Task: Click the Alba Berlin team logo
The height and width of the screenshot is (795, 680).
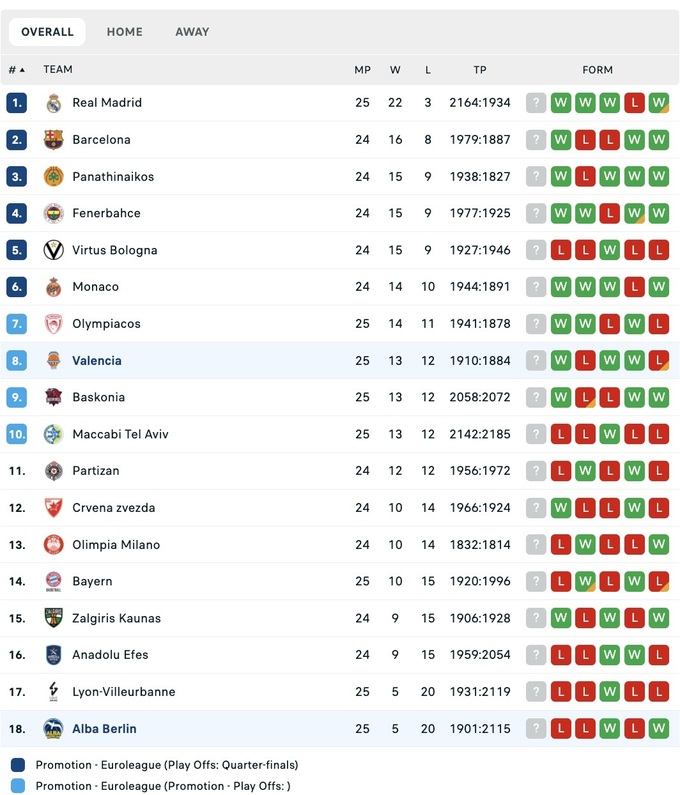Action: click(x=54, y=729)
